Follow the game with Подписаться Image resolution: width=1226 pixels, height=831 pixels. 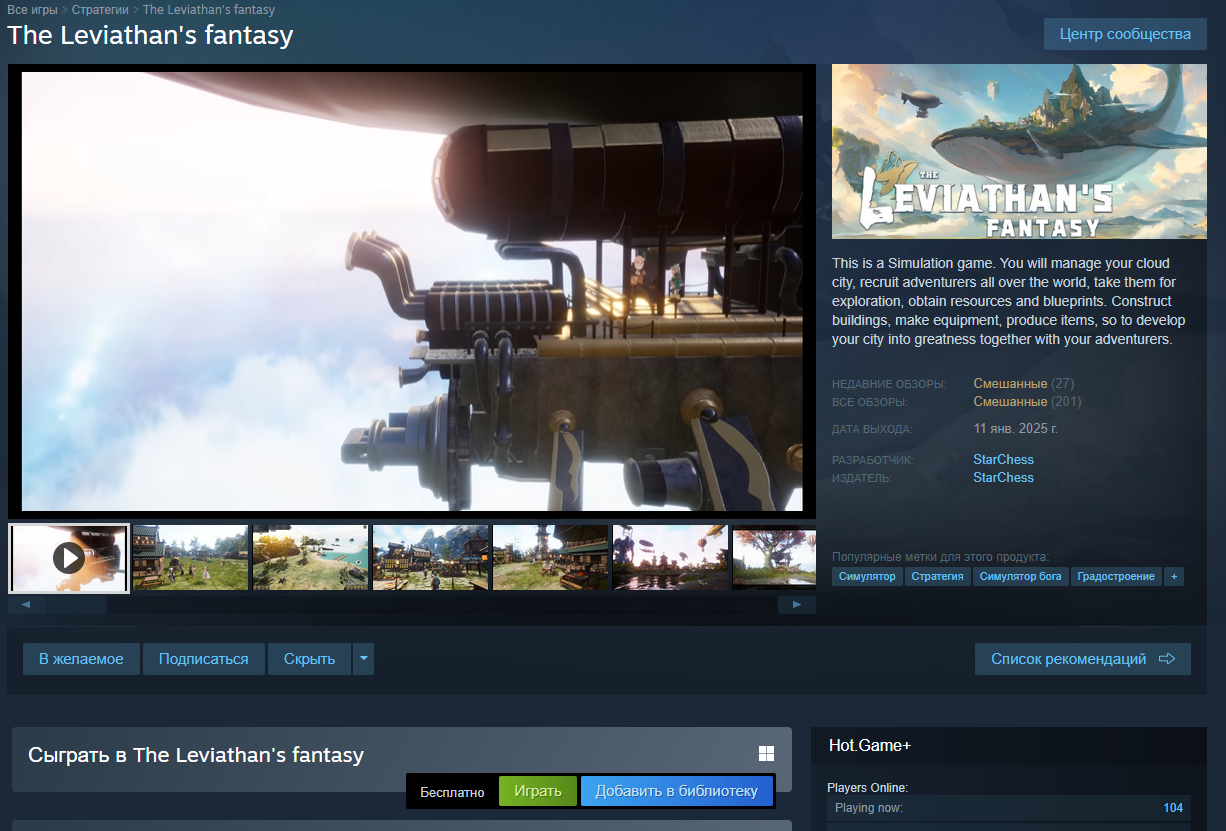[203, 659]
